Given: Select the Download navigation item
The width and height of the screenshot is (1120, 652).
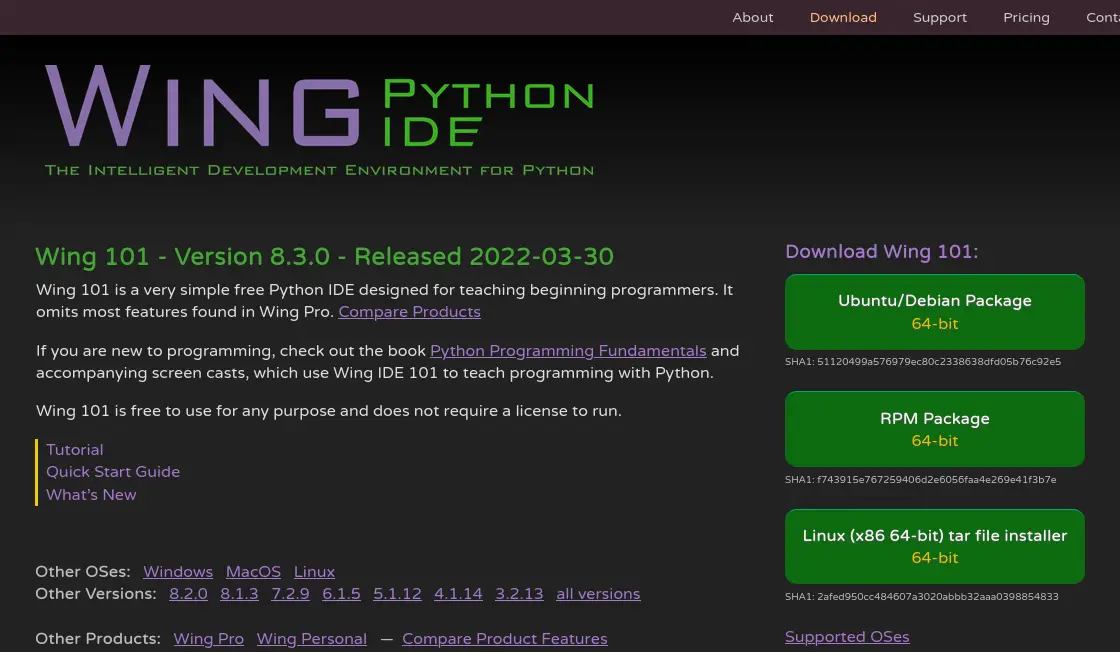Looking at the screenshot, I should pyautogui.click(x=843, y=17).
